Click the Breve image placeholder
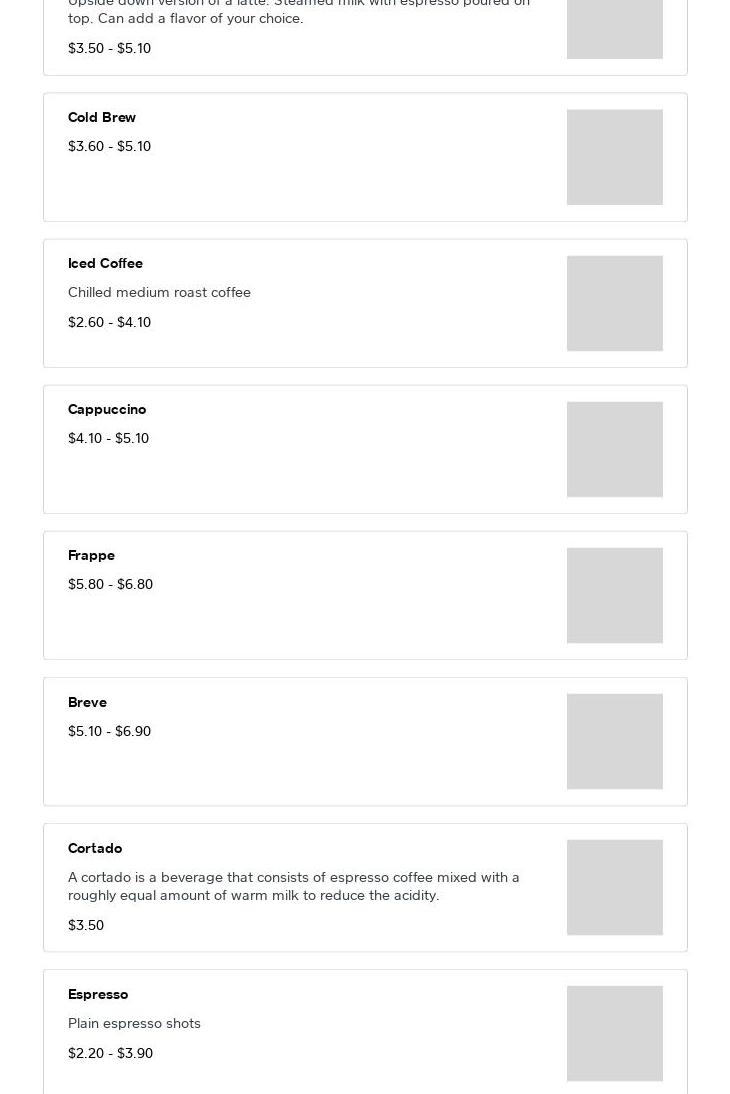Image resolution: width=730 pixels, height=1094 pixels. pos(614,742)
